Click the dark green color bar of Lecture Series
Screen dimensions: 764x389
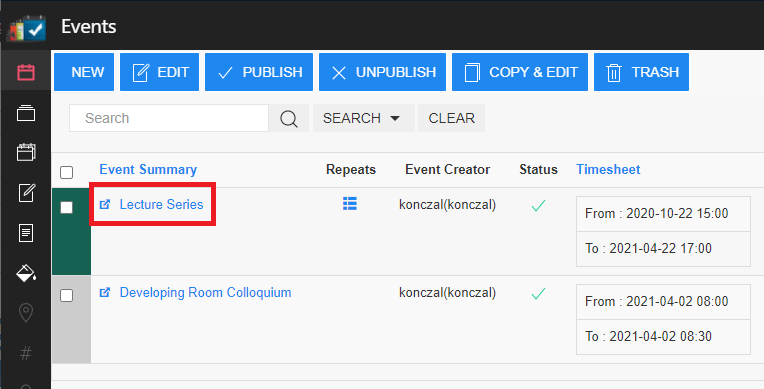pyautogui.click(x=71, y=232)
